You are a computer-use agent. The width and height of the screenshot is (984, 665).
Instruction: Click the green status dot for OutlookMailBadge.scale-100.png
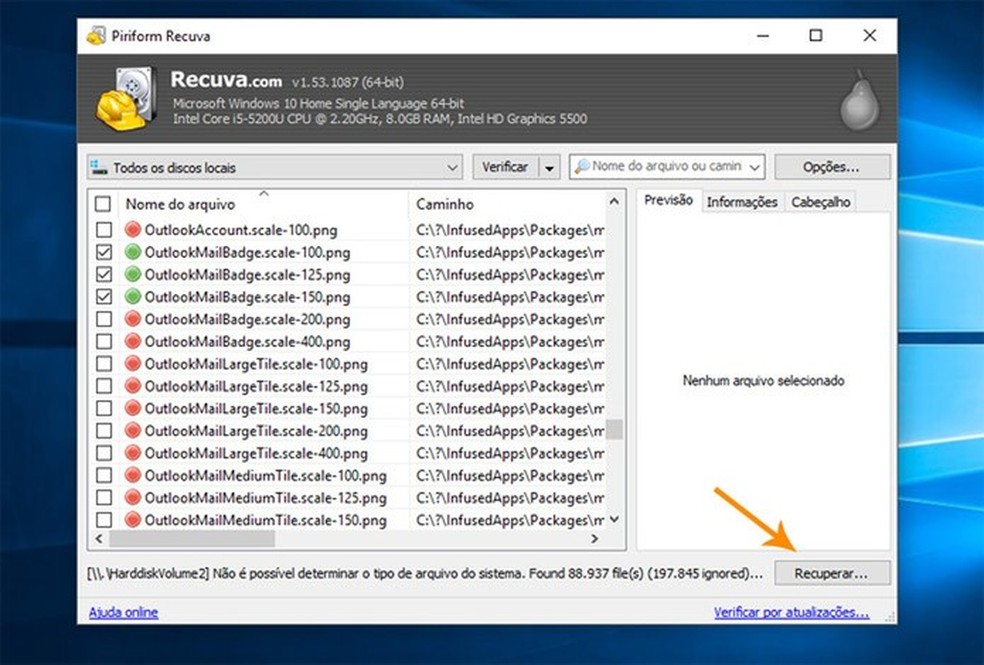133,252
